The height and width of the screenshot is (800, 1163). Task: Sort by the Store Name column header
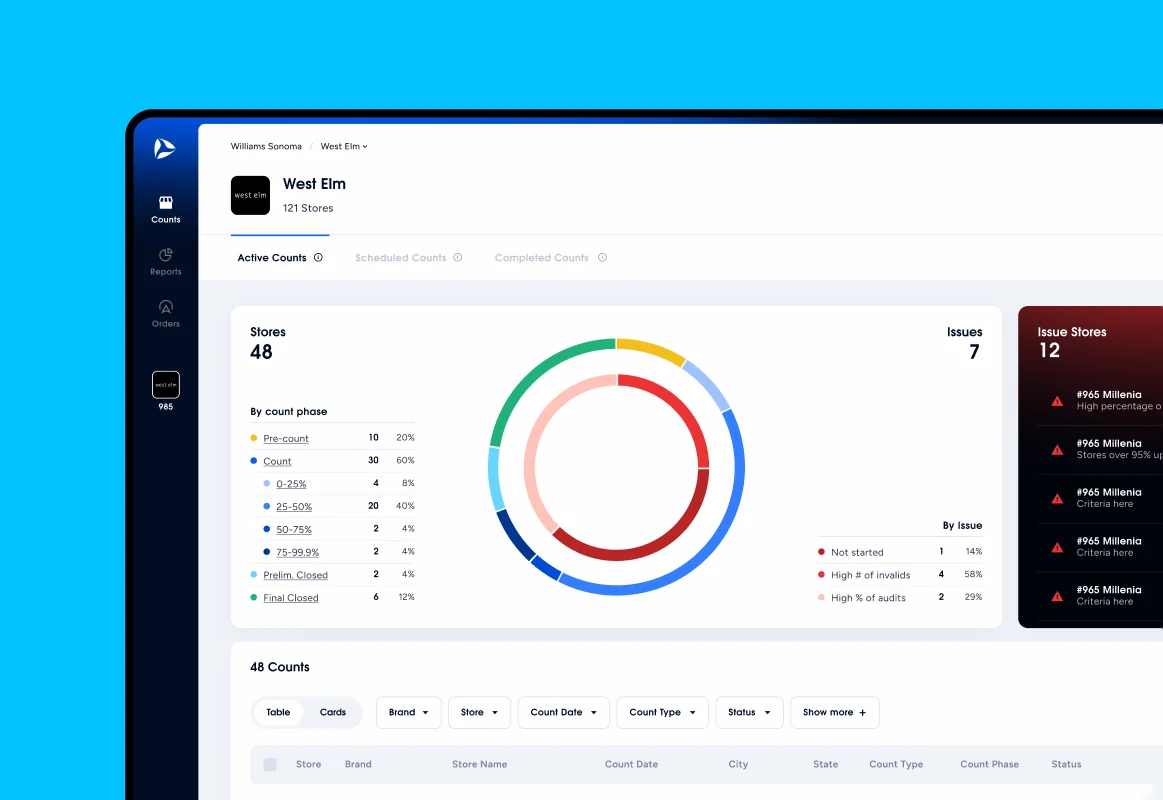click(x=480, y=764)
